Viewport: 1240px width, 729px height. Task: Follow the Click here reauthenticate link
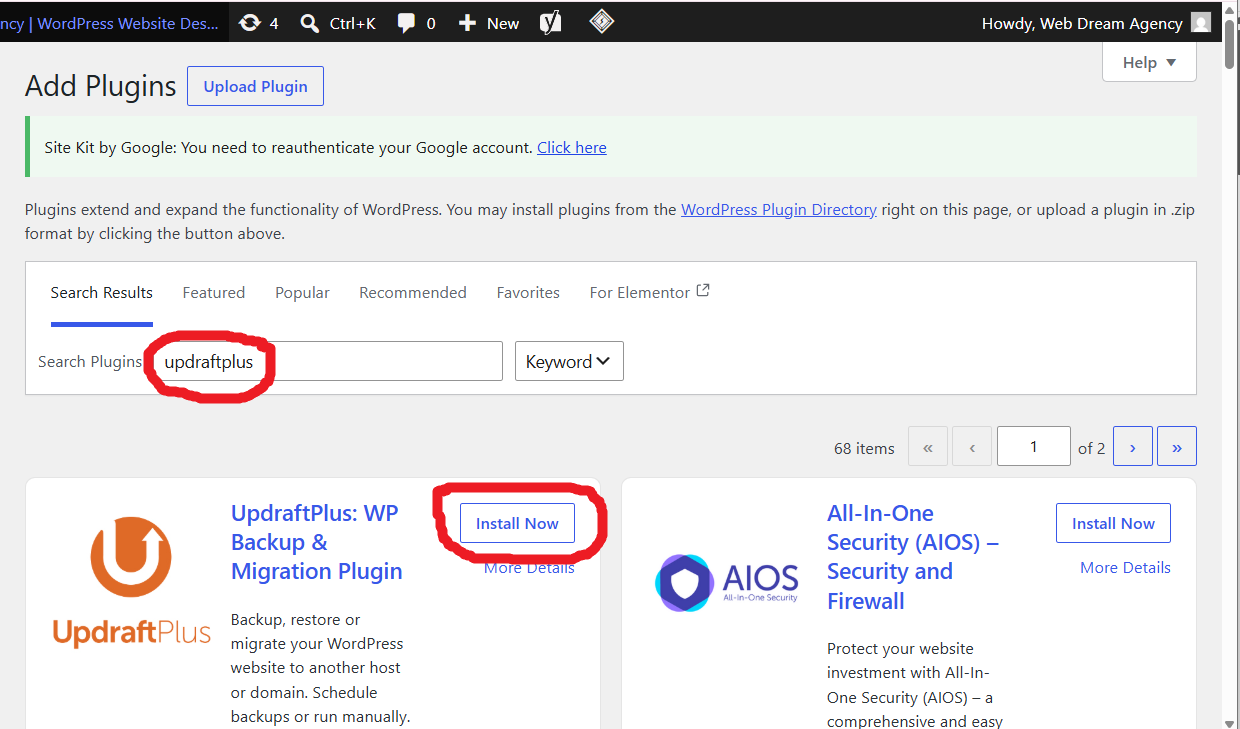572,147
